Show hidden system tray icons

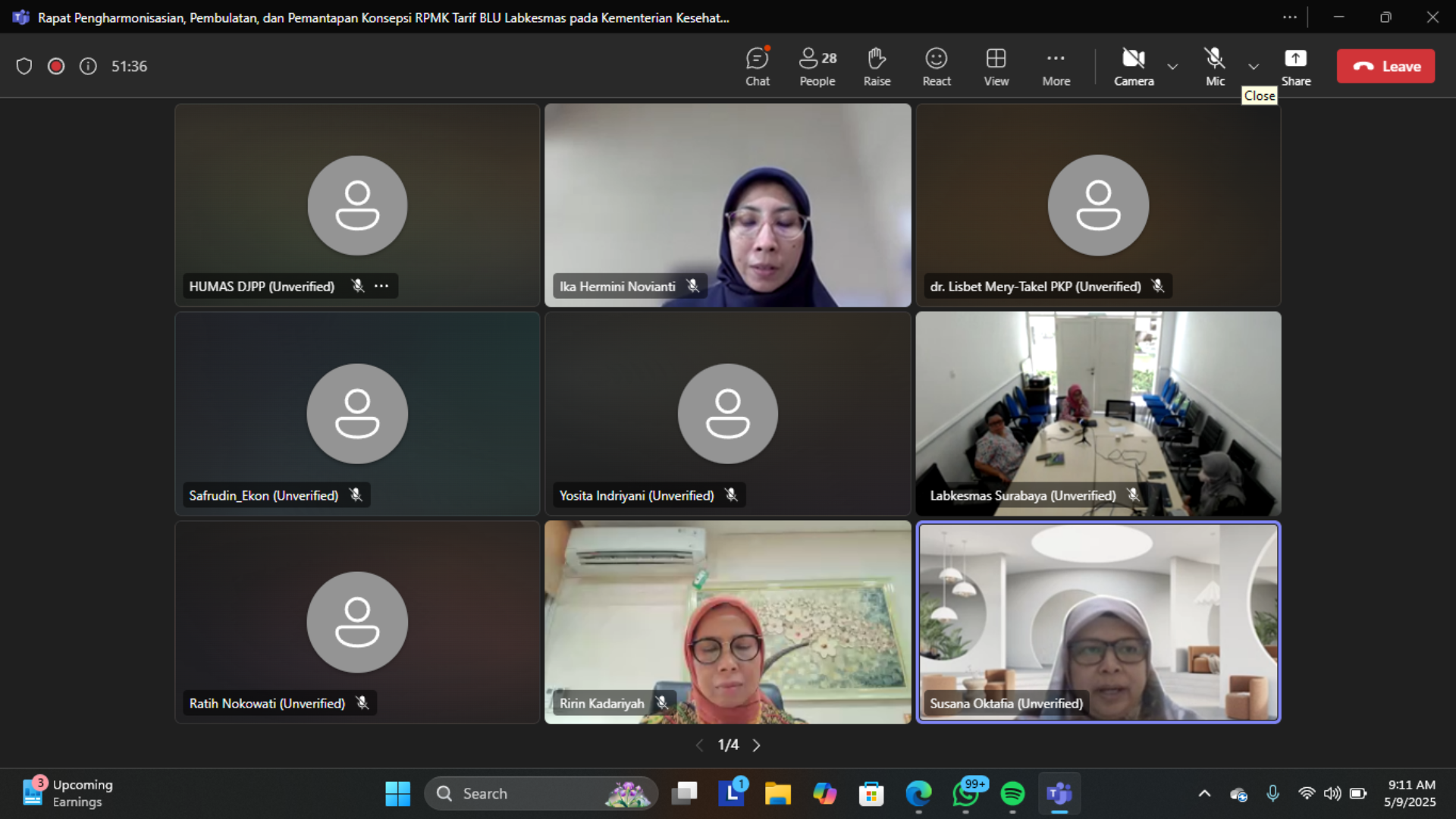[1204, 794]
